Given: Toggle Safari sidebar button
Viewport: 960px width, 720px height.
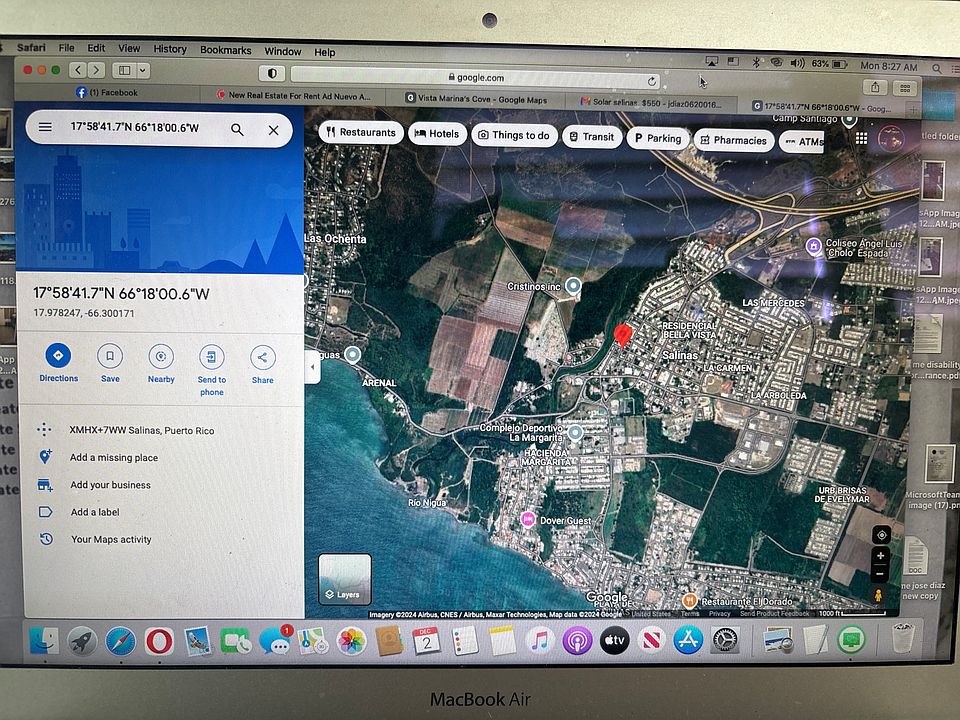Looking at the screenshot, I should coord(124,70).
